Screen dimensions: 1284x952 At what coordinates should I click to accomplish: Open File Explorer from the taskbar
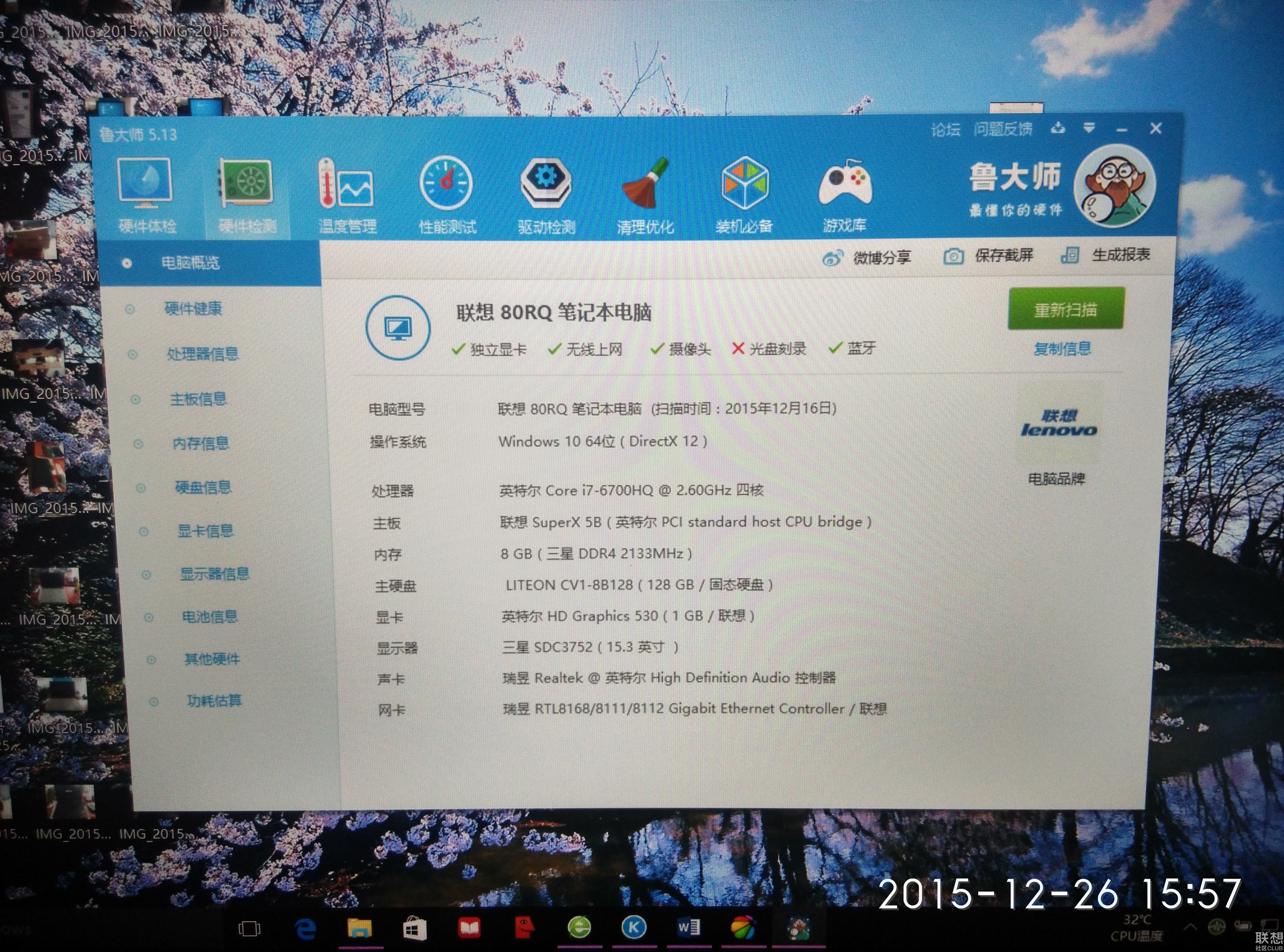pos(360,929)
